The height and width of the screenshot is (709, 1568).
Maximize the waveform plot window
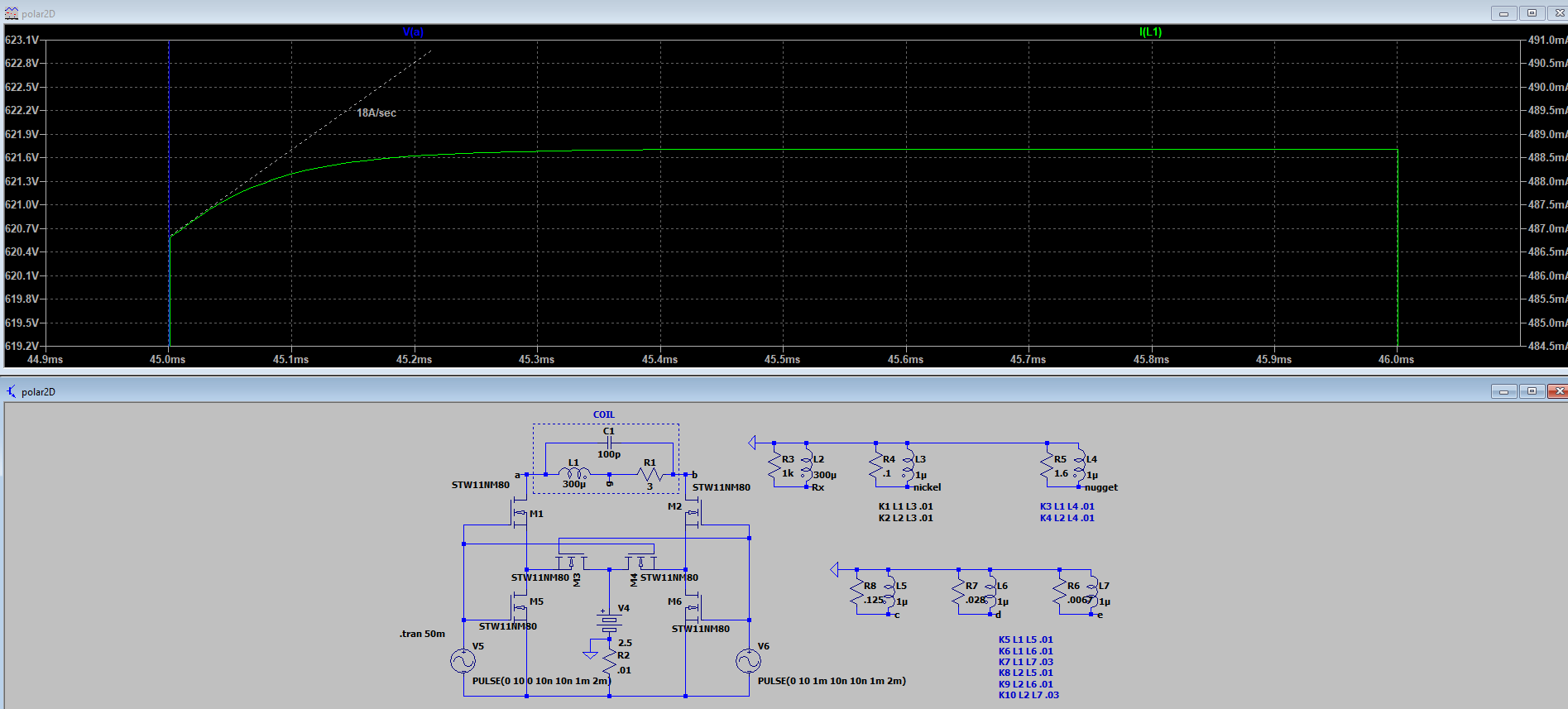pyautogui.click(x=1532, y=13)
